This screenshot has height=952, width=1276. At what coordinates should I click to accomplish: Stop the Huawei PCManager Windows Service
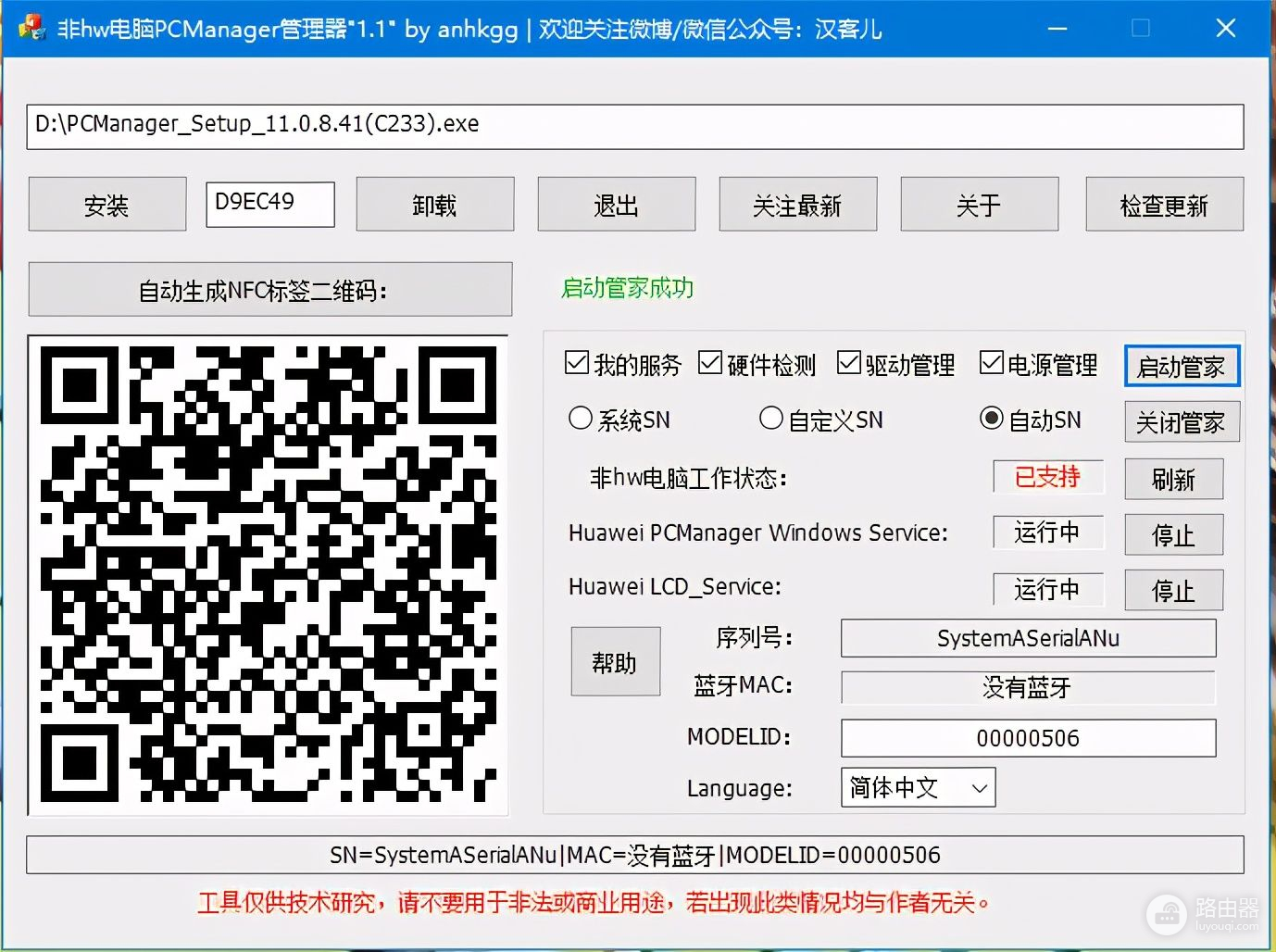click(x=1174, y=535)
